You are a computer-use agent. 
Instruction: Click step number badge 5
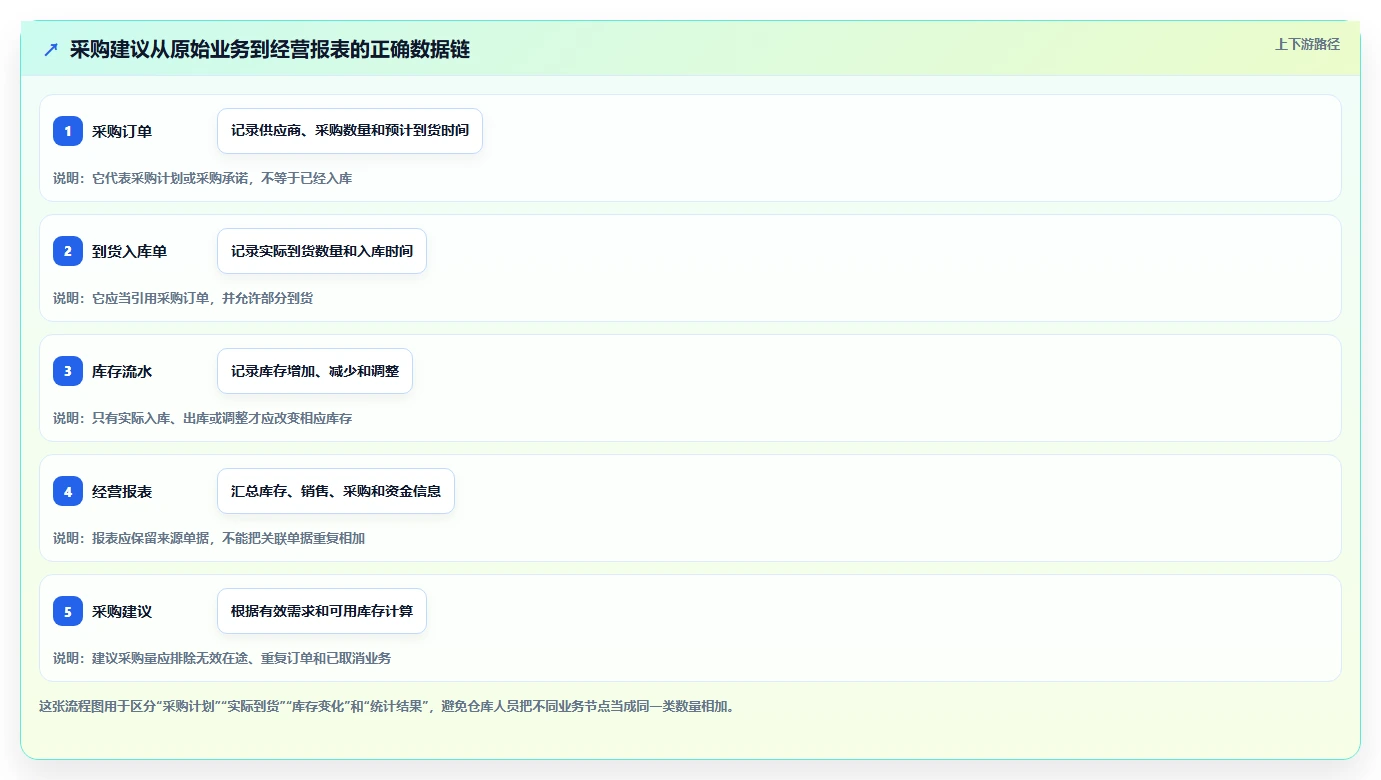(68, 611)
